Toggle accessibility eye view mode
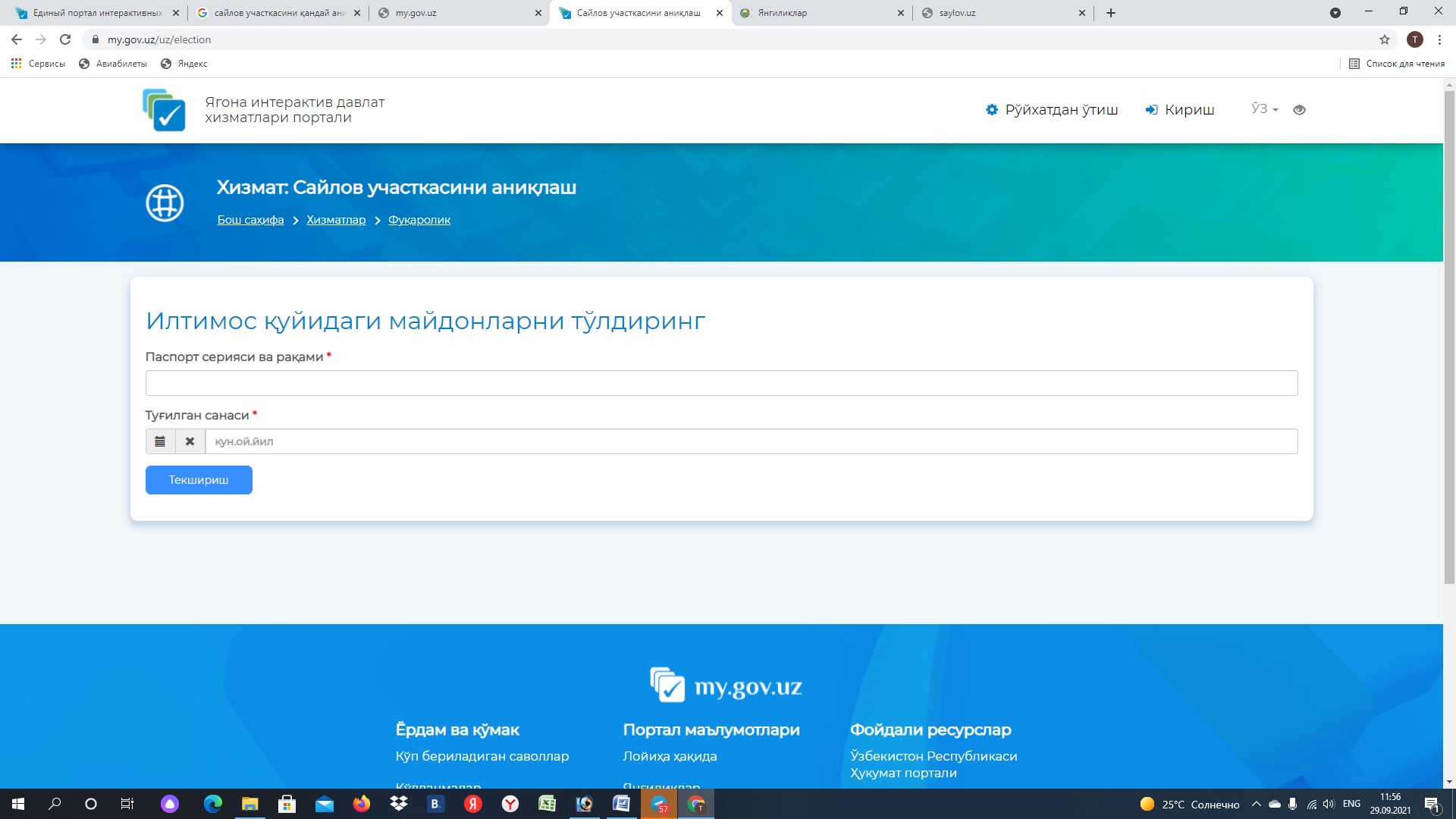1456x819 pixels. [1299, 110]
